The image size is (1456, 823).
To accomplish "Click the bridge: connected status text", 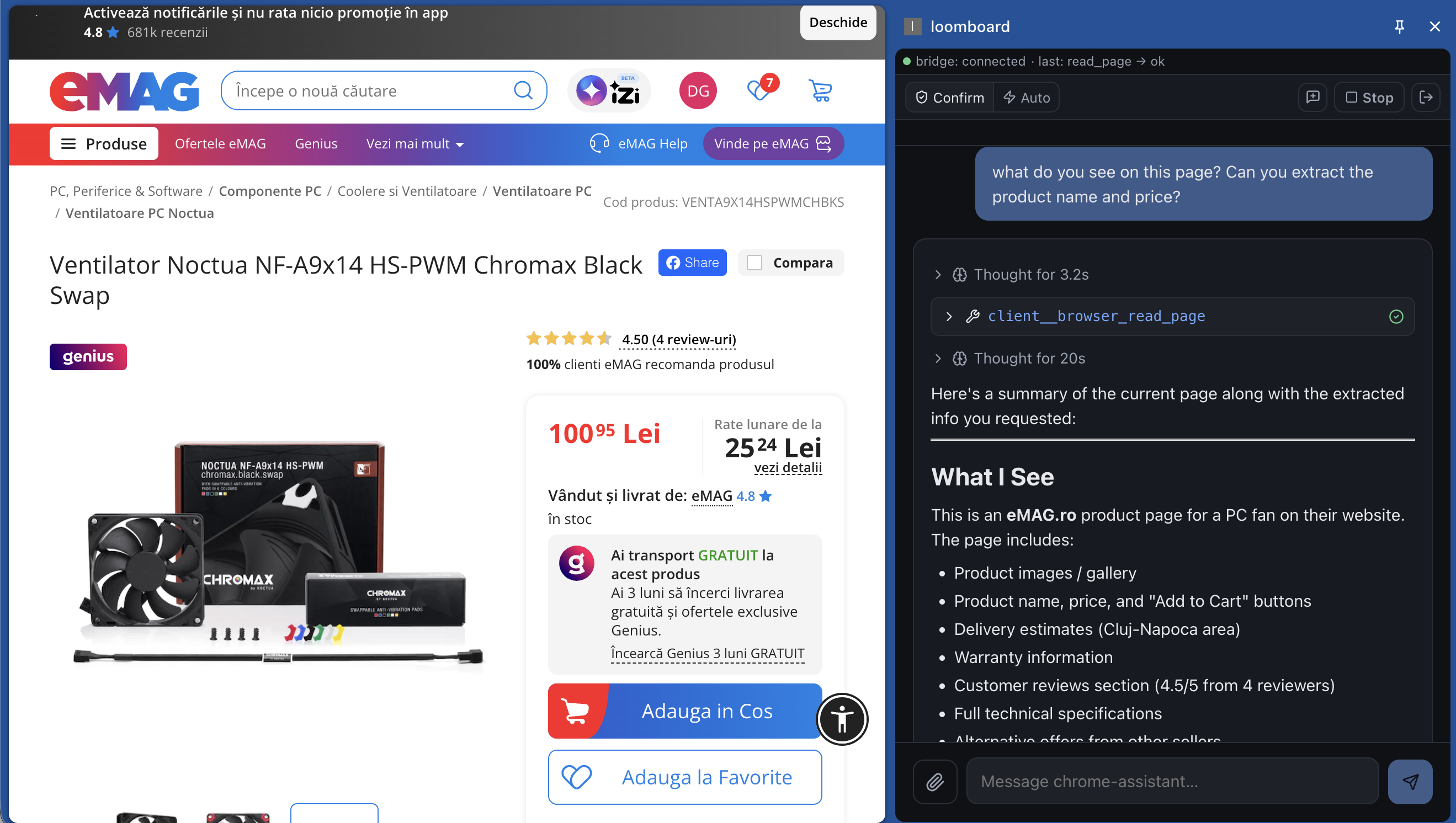I will point(970,61).
